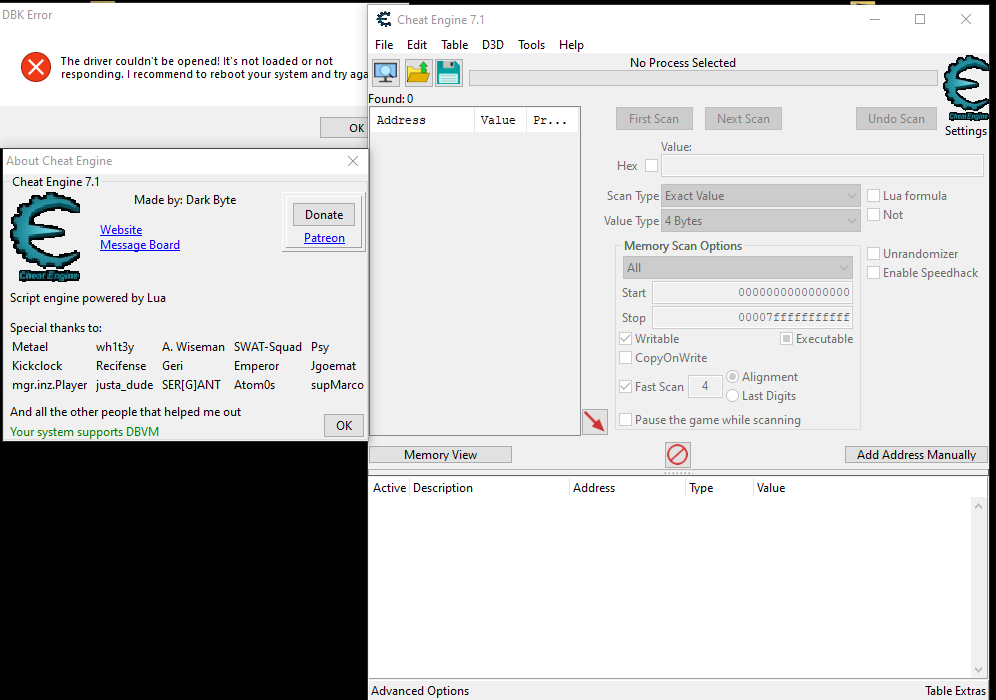Click the Next Scan button

pos(743,119)
